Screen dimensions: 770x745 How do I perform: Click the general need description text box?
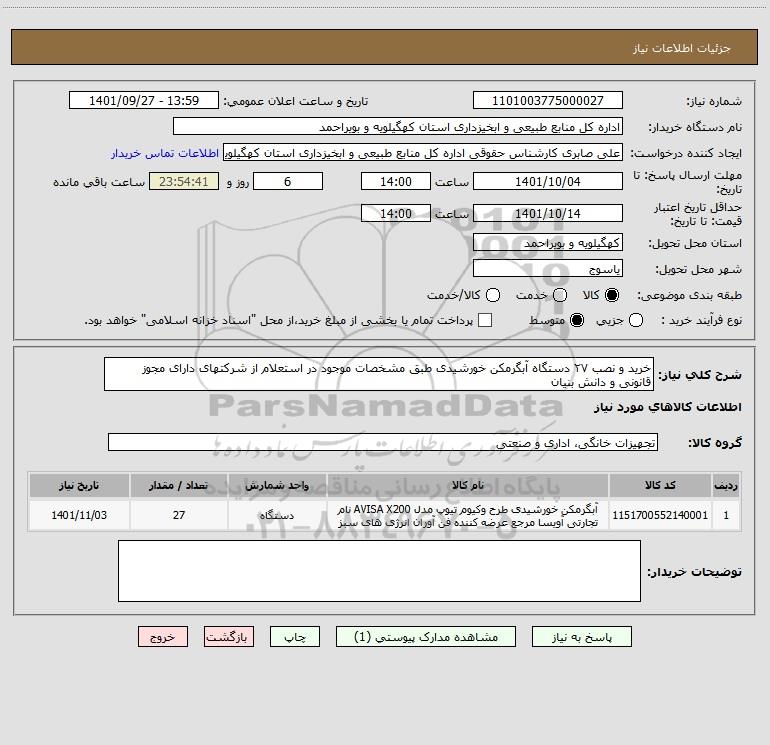point(379,375)
